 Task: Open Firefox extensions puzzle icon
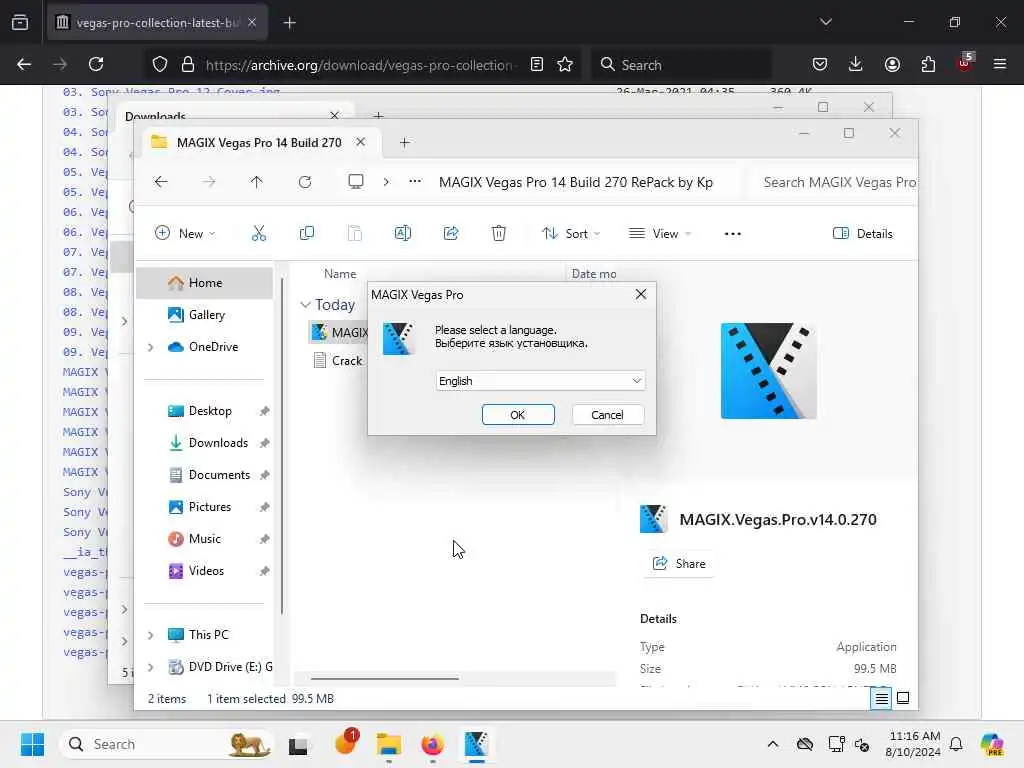pyautogui.click(x=928, y=64)
